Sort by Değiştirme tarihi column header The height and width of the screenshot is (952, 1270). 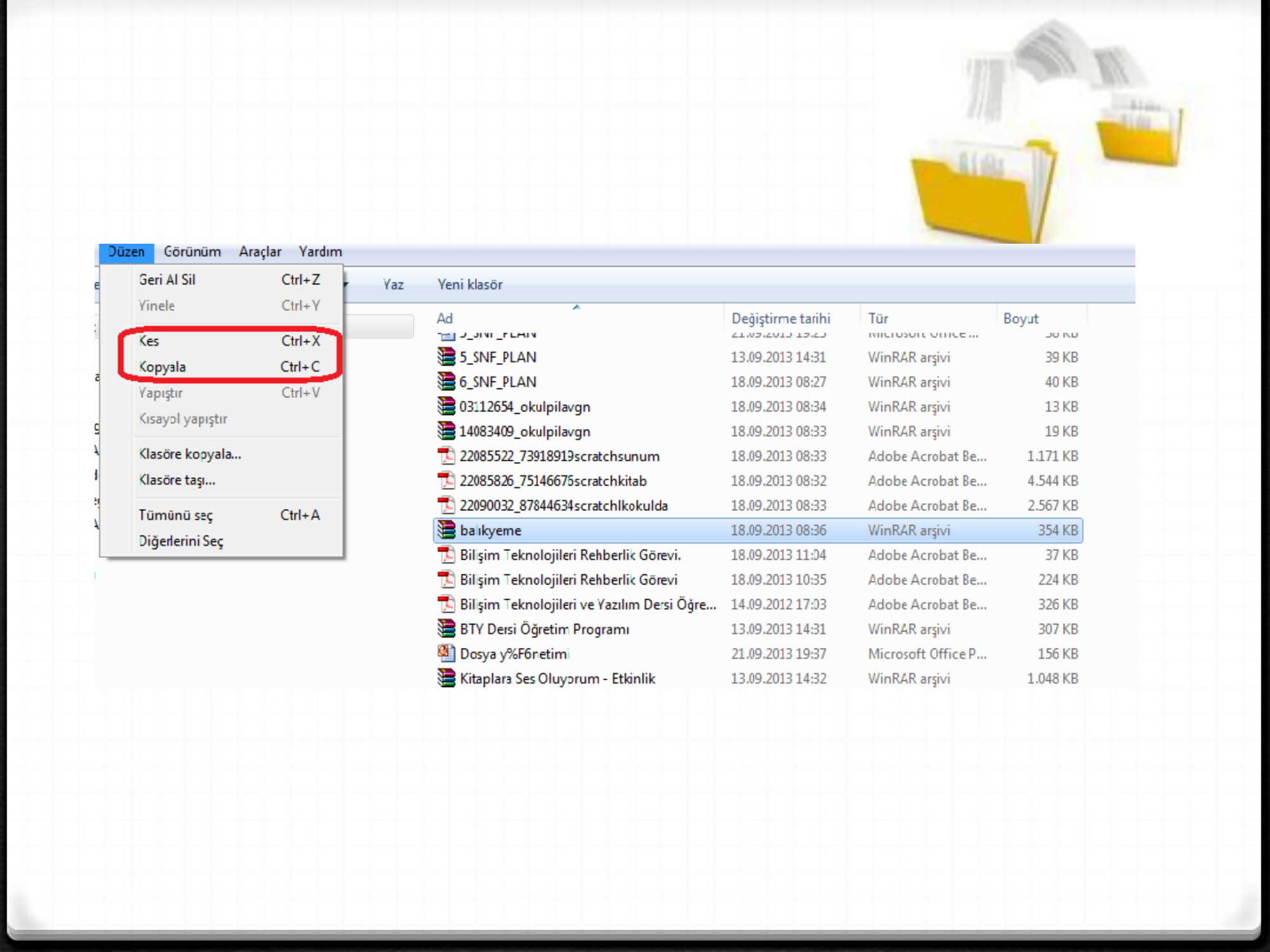click(780, 319)
